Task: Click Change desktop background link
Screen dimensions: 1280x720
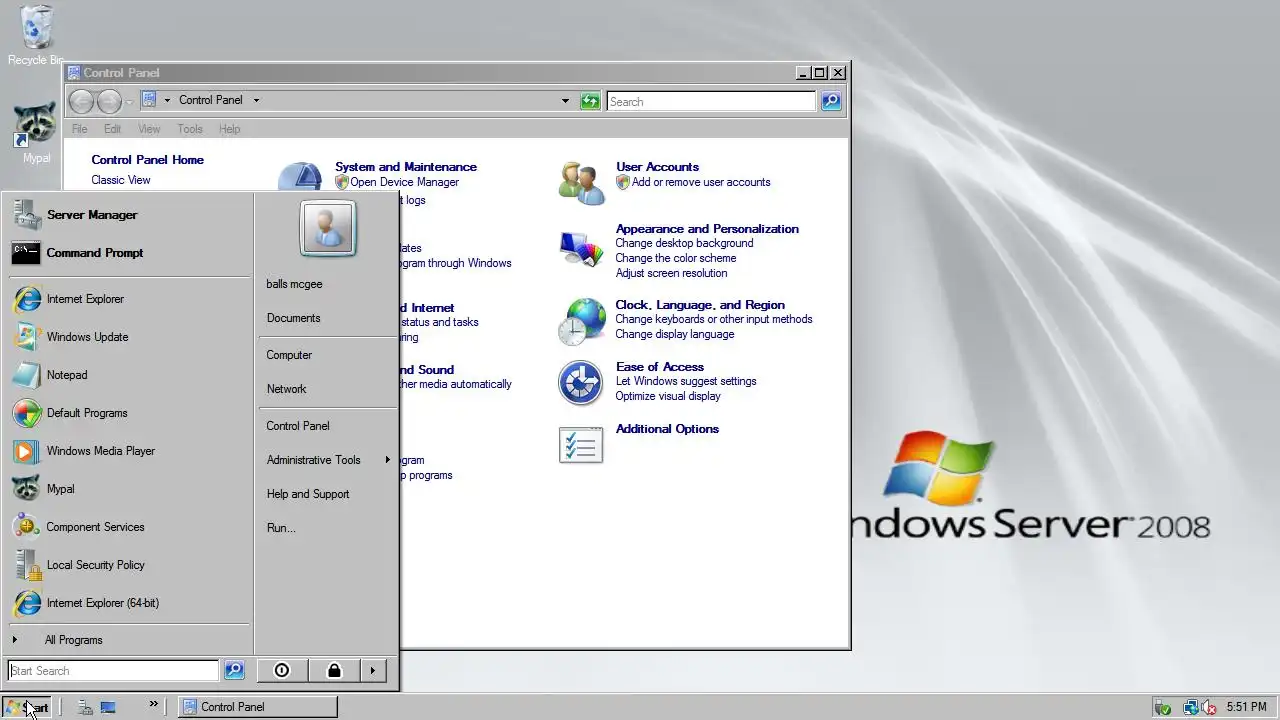Action: [684, 243]
